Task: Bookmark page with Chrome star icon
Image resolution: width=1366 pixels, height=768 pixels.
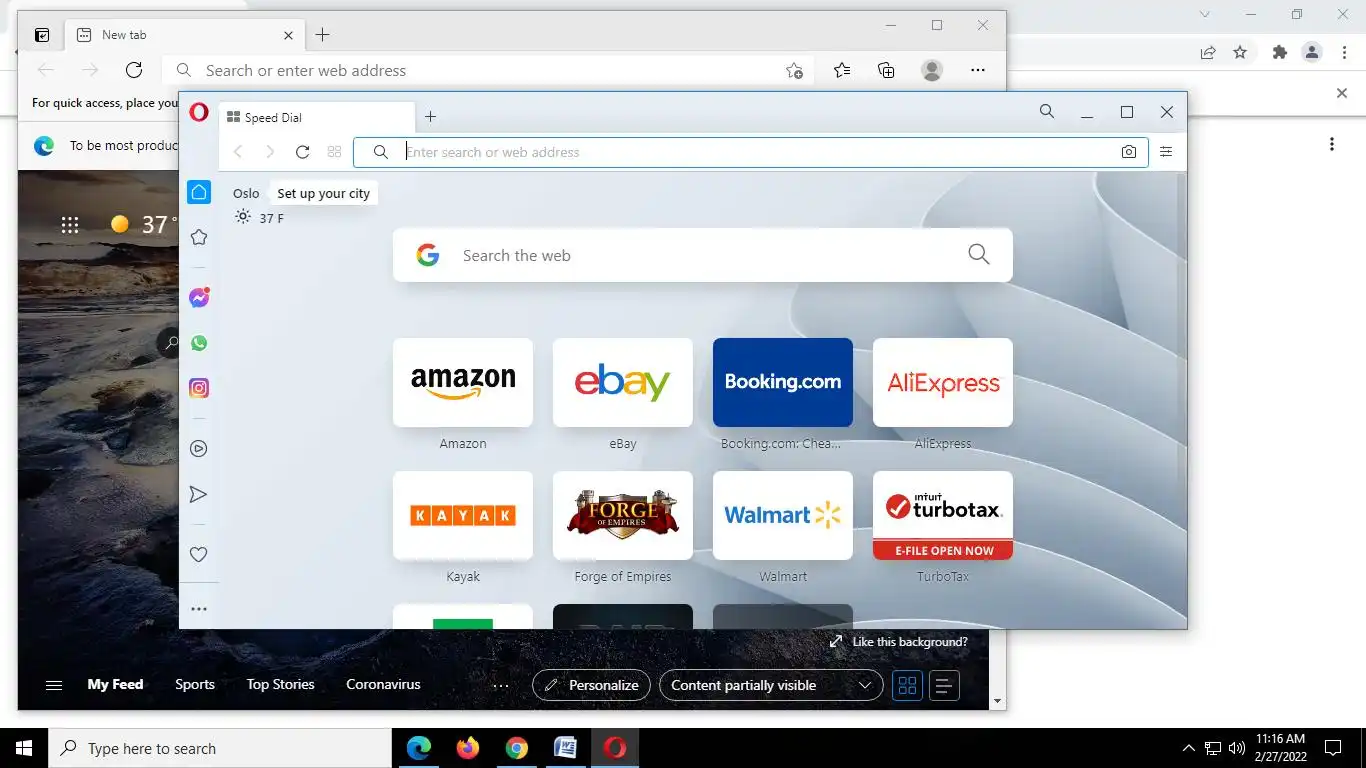Action: click(x=1240, y=52)
